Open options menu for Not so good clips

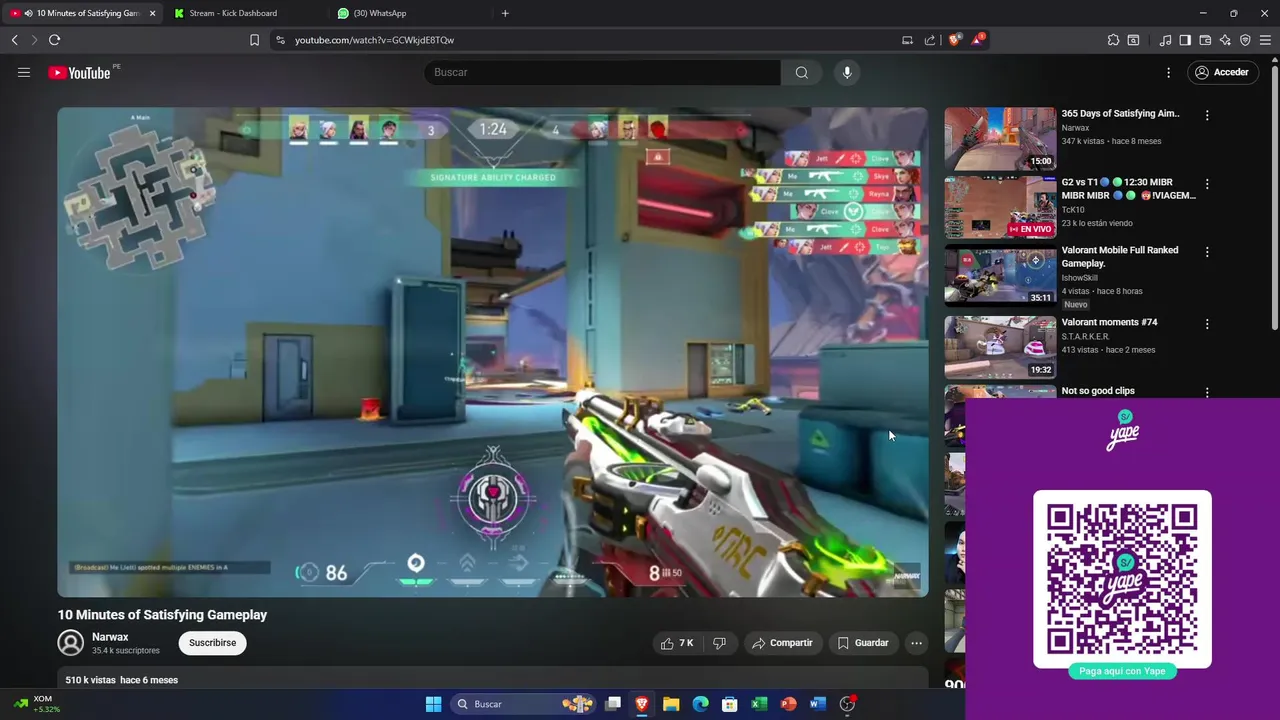(1207, 393)
